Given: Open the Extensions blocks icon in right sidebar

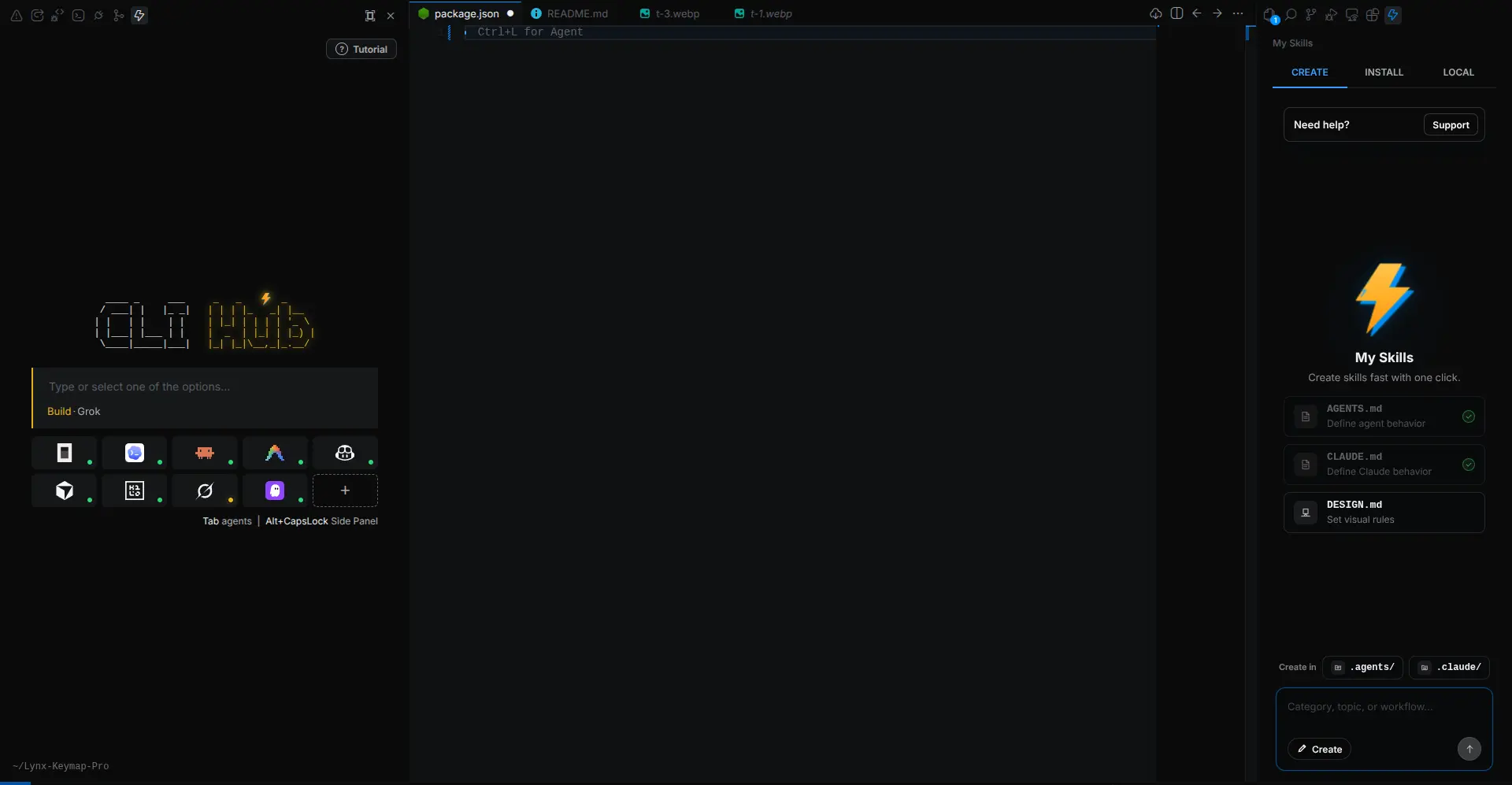Looking at the screenshot, I should 1373,15.
